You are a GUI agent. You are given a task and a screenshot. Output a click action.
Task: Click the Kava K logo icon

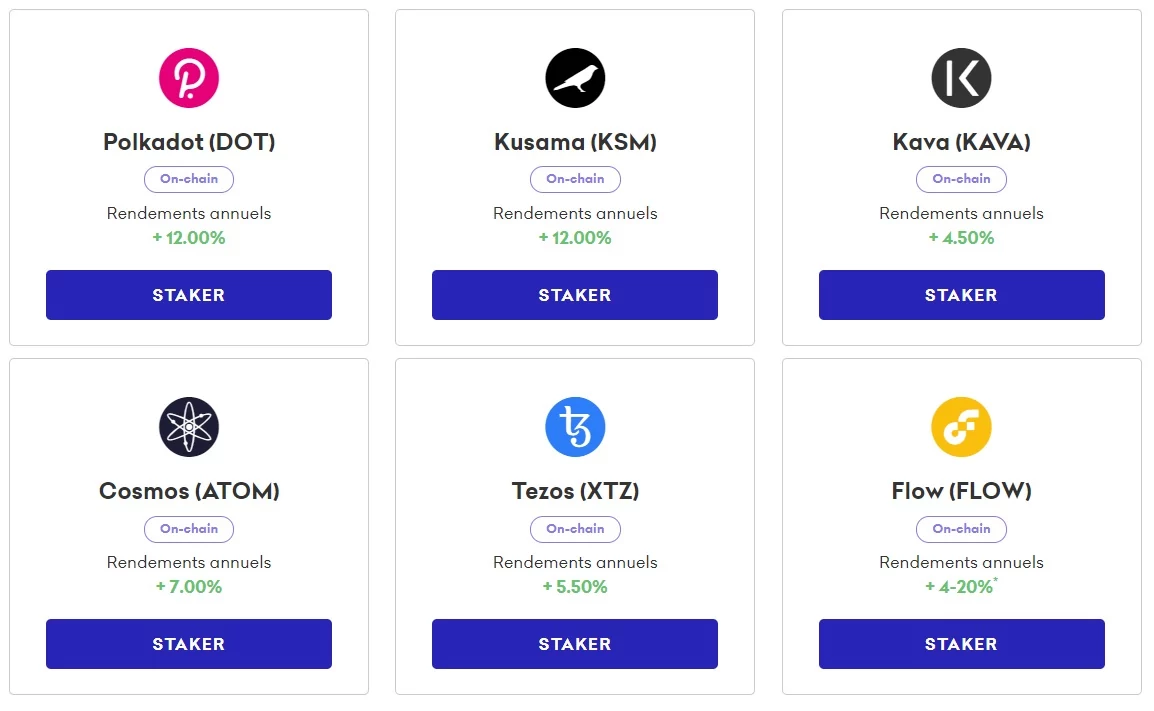click(x=961, y=78)
